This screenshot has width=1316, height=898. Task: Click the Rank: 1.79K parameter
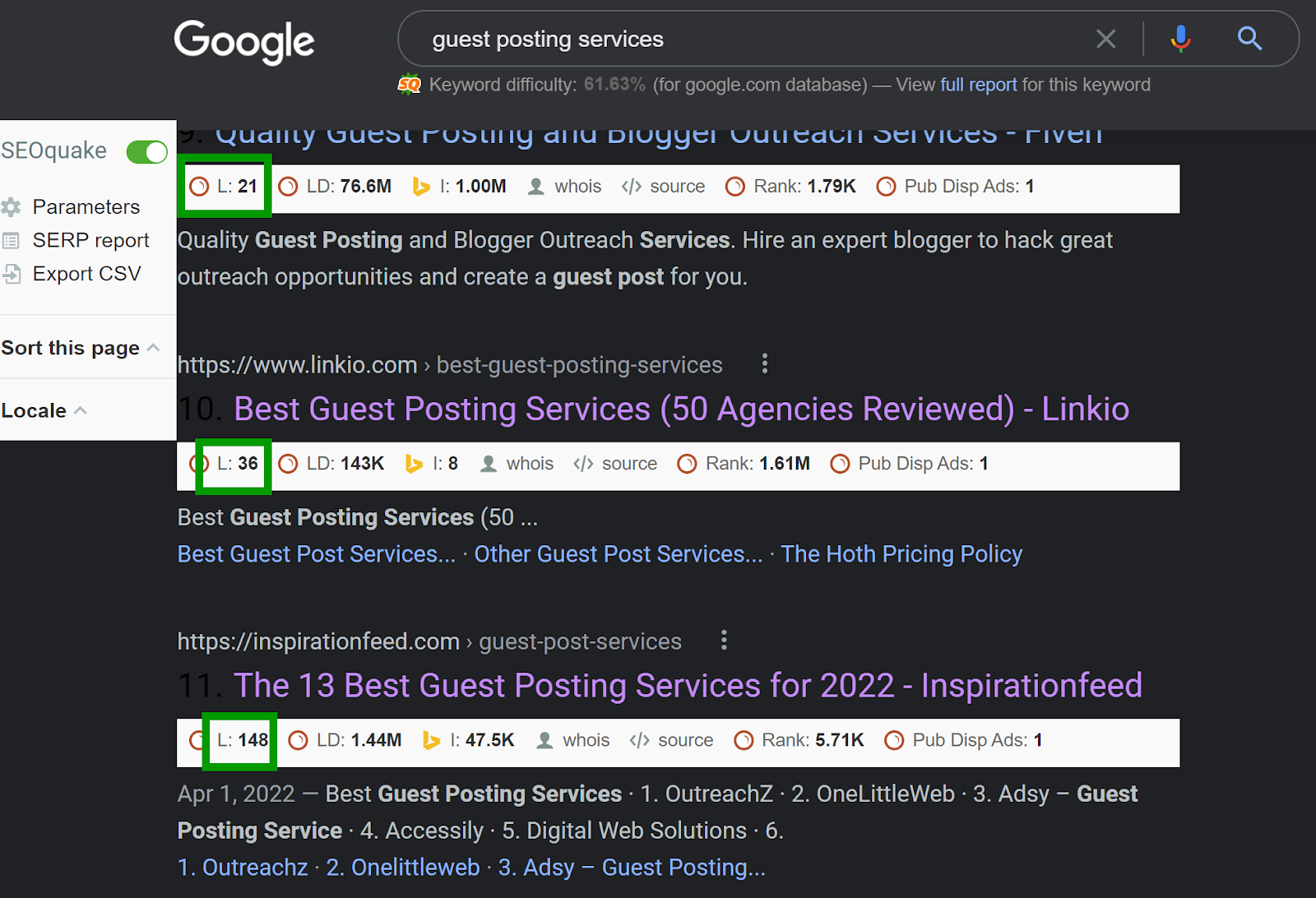click(790, 187)
